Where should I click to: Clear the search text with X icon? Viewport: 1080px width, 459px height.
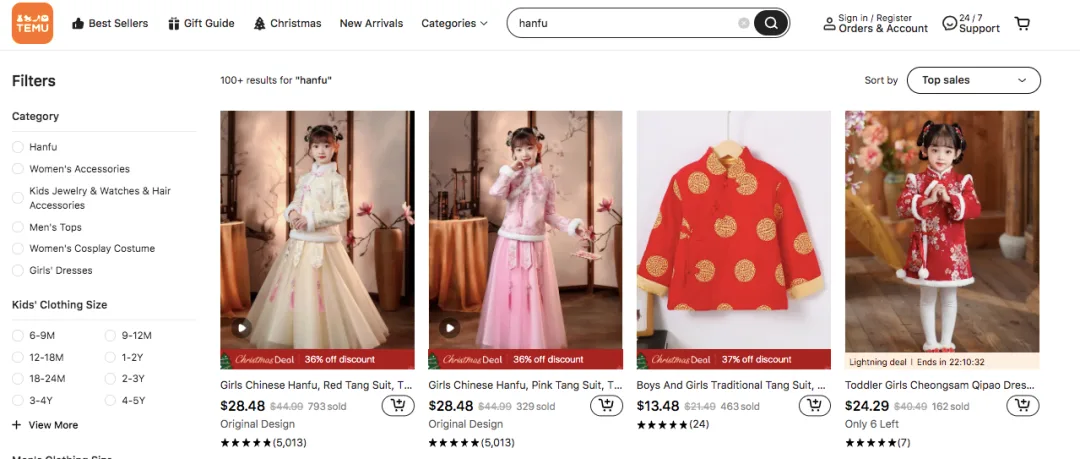(743, 23)
